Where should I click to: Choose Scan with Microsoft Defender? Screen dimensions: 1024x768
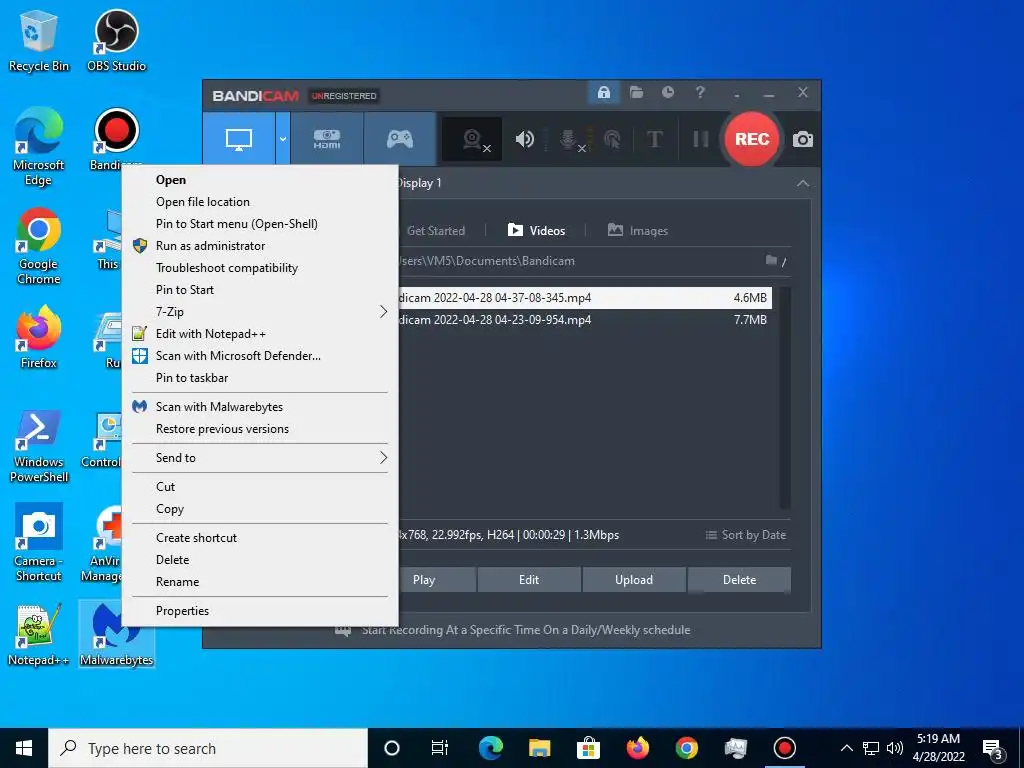point(260,356)
